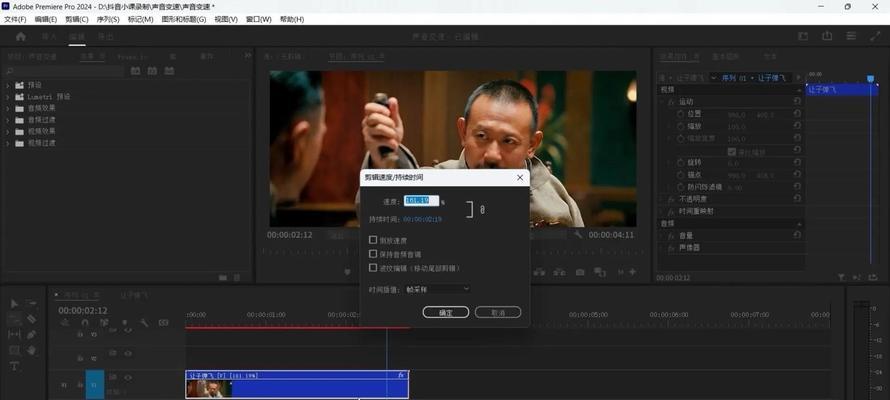Image resolution: width=890 pixels, height=400 pixels.
Task: Open the 时间插值 帧采样 dropdown
Action: (437, 289)
